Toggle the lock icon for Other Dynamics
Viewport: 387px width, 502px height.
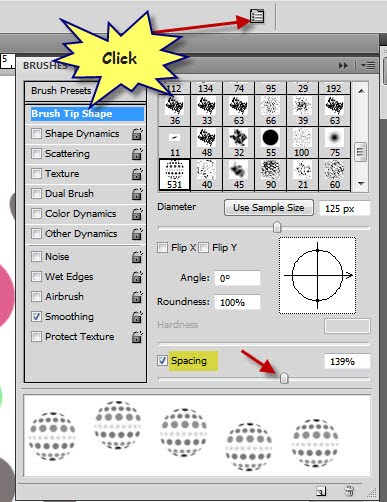click(x=137, y=234)
